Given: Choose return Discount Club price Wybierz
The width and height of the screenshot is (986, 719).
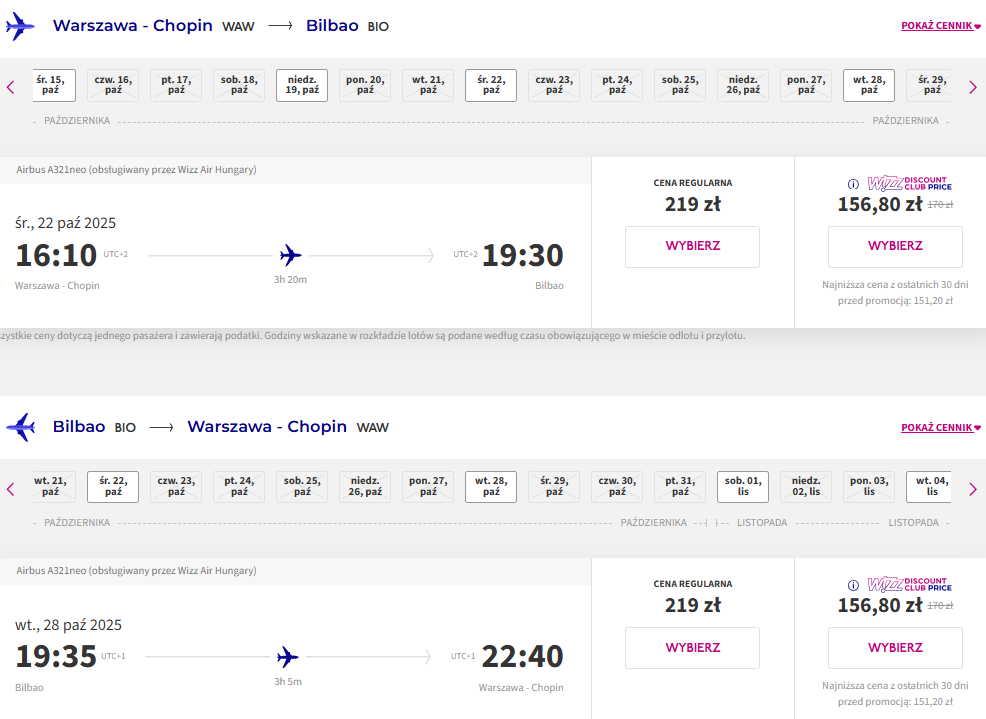Looking at the screenshot, I should click(x=895, y=648).
